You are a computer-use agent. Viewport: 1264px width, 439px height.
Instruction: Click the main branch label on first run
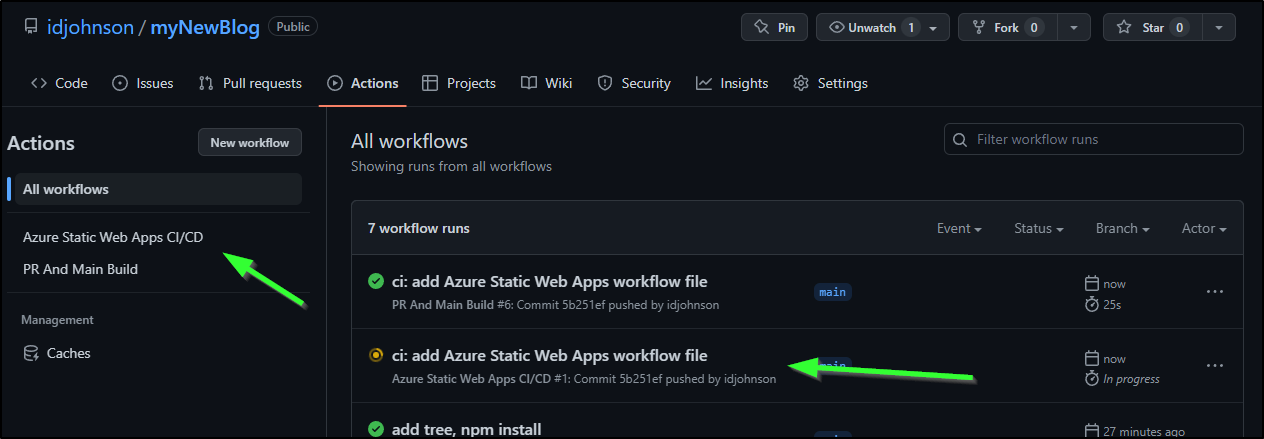point(832,292)
